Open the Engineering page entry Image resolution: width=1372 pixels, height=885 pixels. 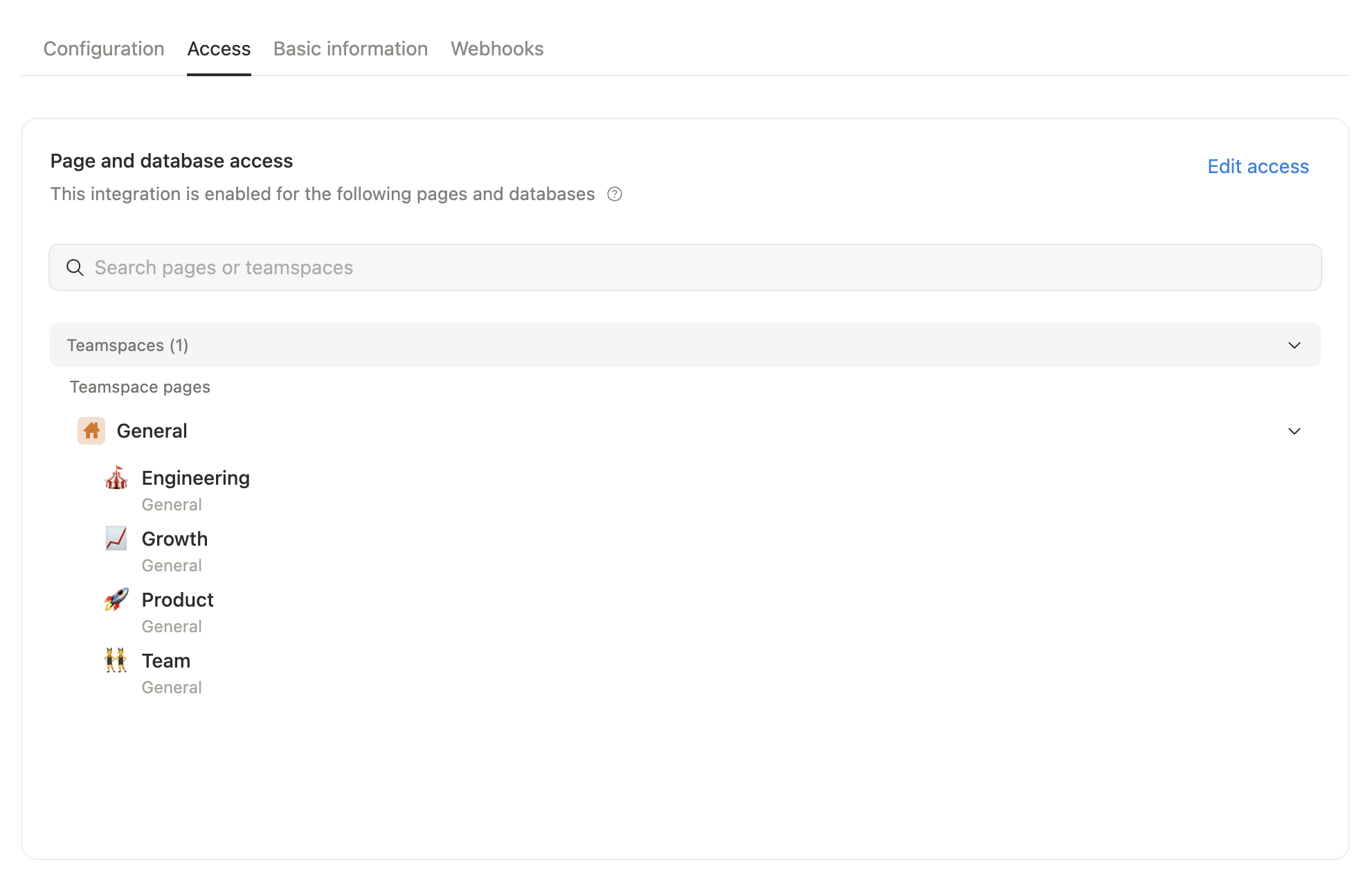click(195, 478)
